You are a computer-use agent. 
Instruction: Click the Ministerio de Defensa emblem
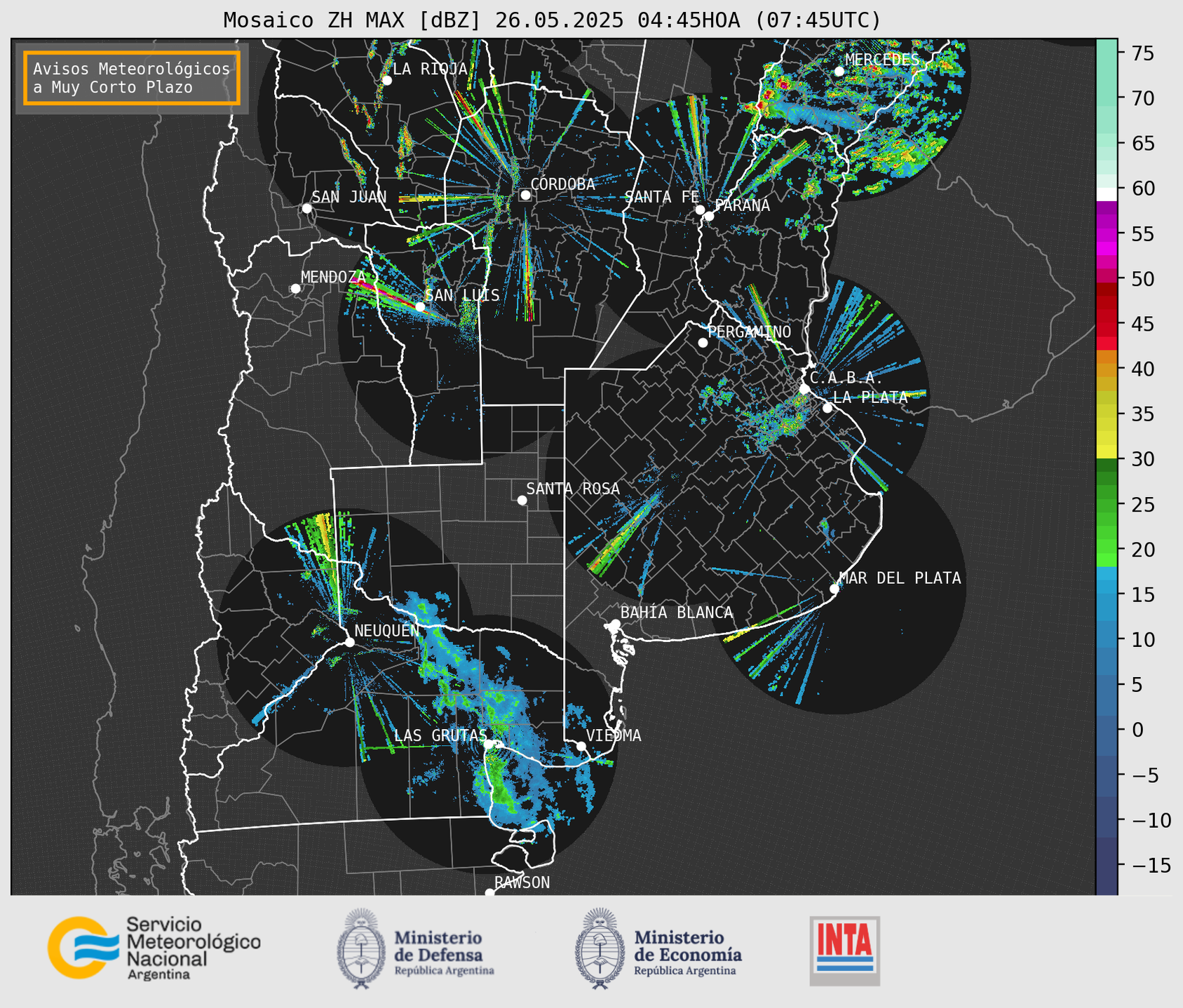click(x=362, y=948)
